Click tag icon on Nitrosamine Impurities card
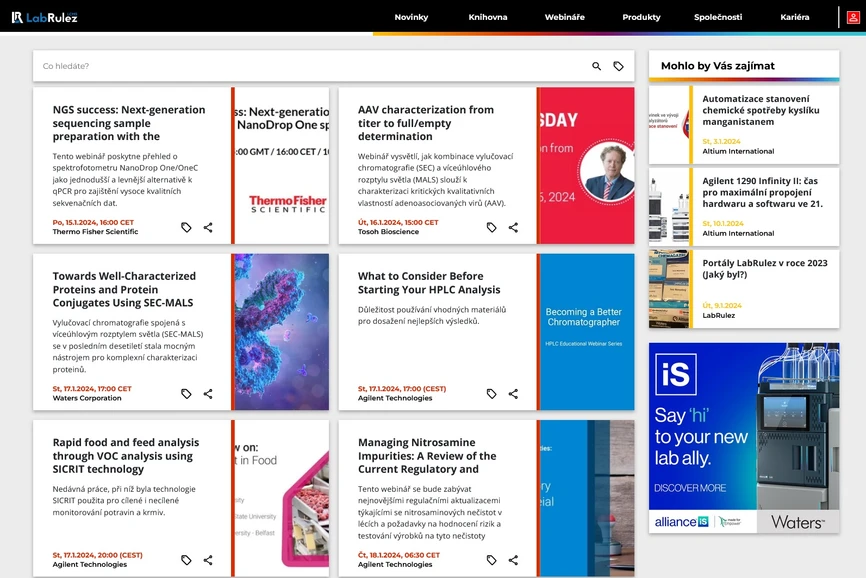 coord(492,560)
